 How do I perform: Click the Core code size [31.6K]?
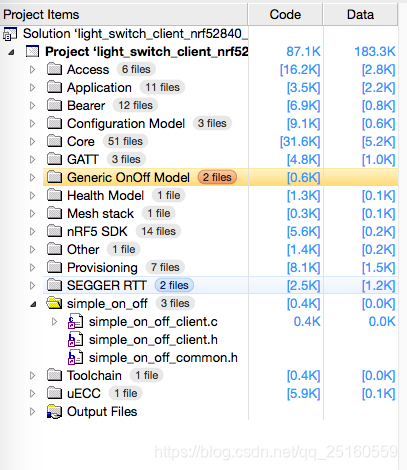(x=300, y=142)
